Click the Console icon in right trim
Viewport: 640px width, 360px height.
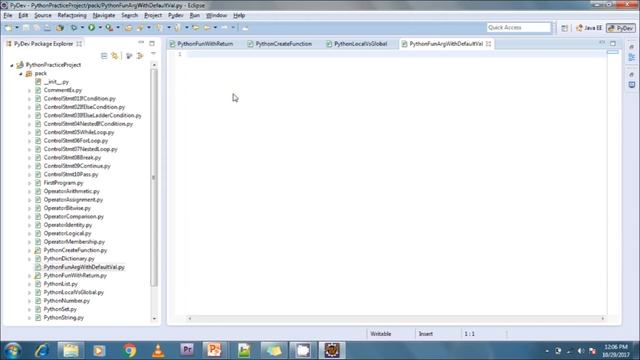click(632, 84)
